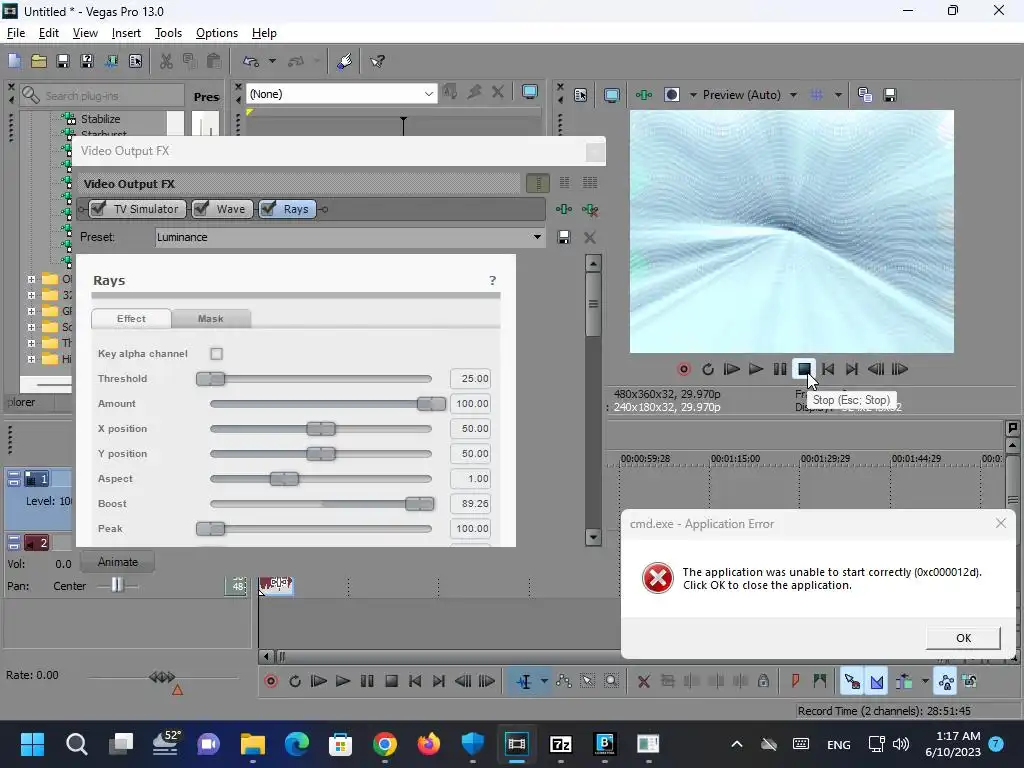Click Stop in the preview transport
The image size is (1024, 768).
point(804,369)
